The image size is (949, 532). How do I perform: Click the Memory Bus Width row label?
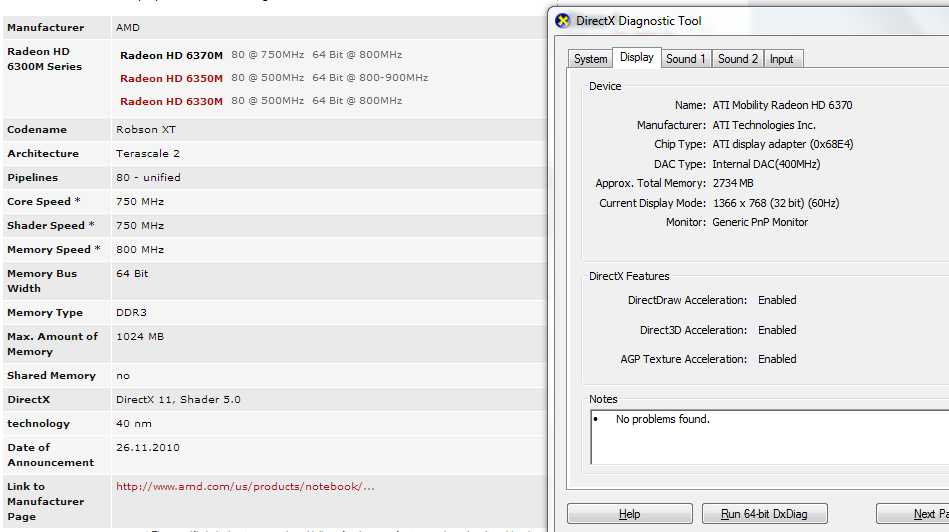tap(42, 281)
